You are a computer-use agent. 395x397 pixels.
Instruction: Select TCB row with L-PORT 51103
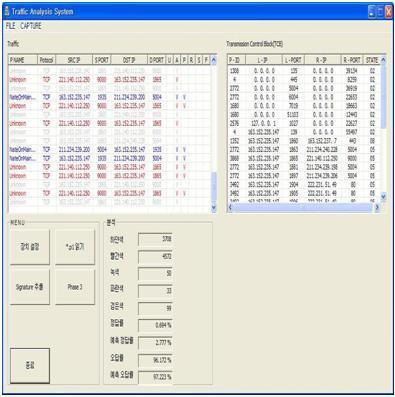tap(304, 114)
